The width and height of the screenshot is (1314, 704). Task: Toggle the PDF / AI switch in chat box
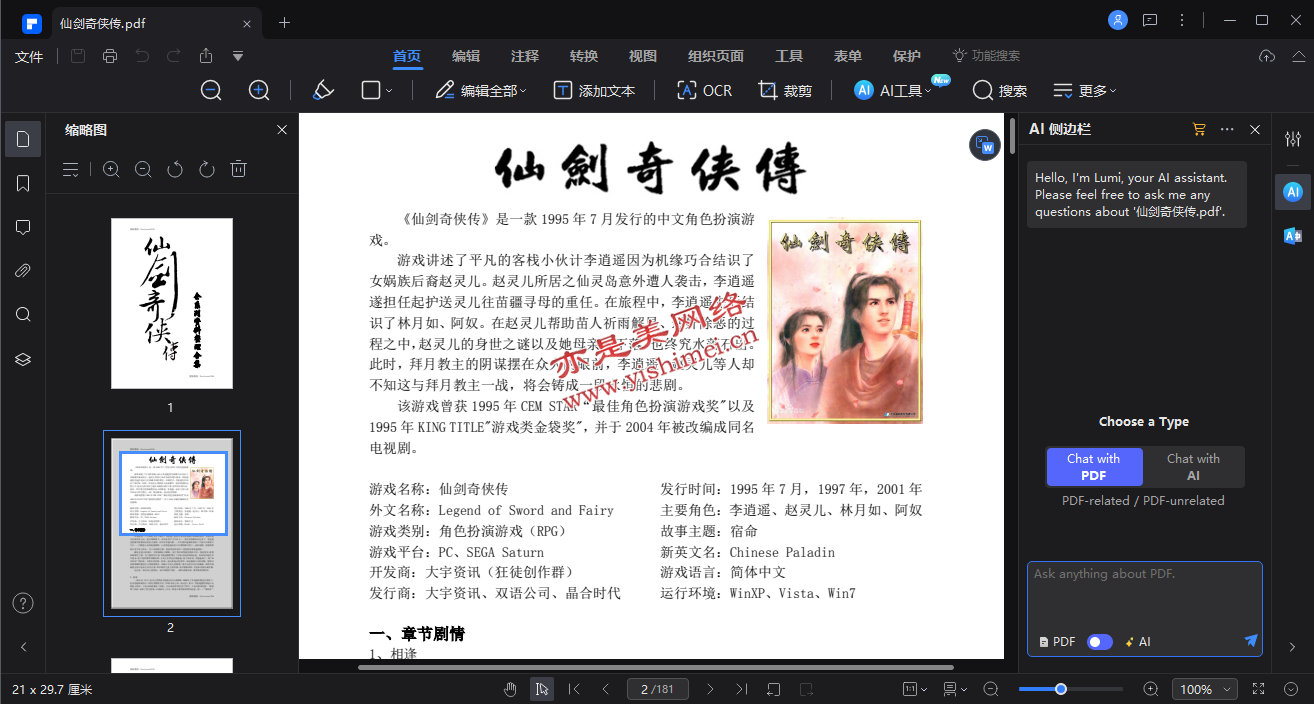click(1100, 642)
